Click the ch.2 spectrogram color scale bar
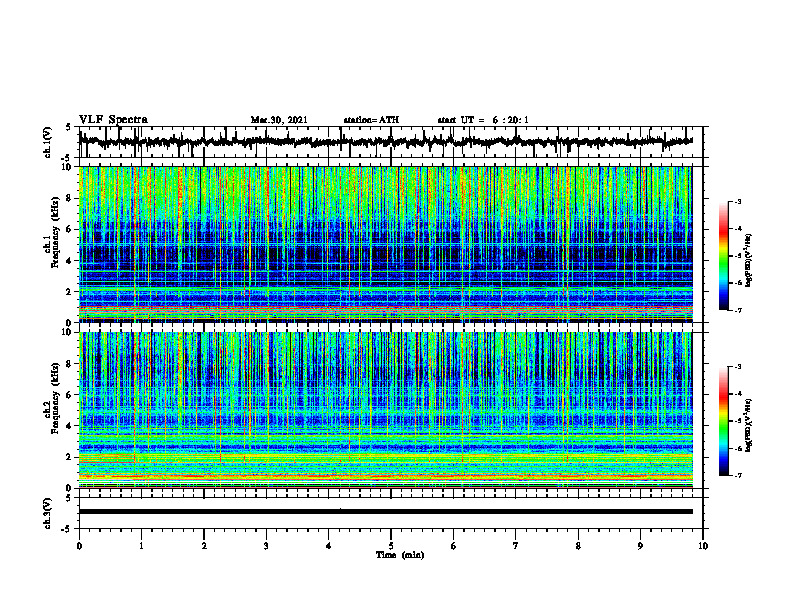This screenshot has width=792, height=612. tap(724, 421)
